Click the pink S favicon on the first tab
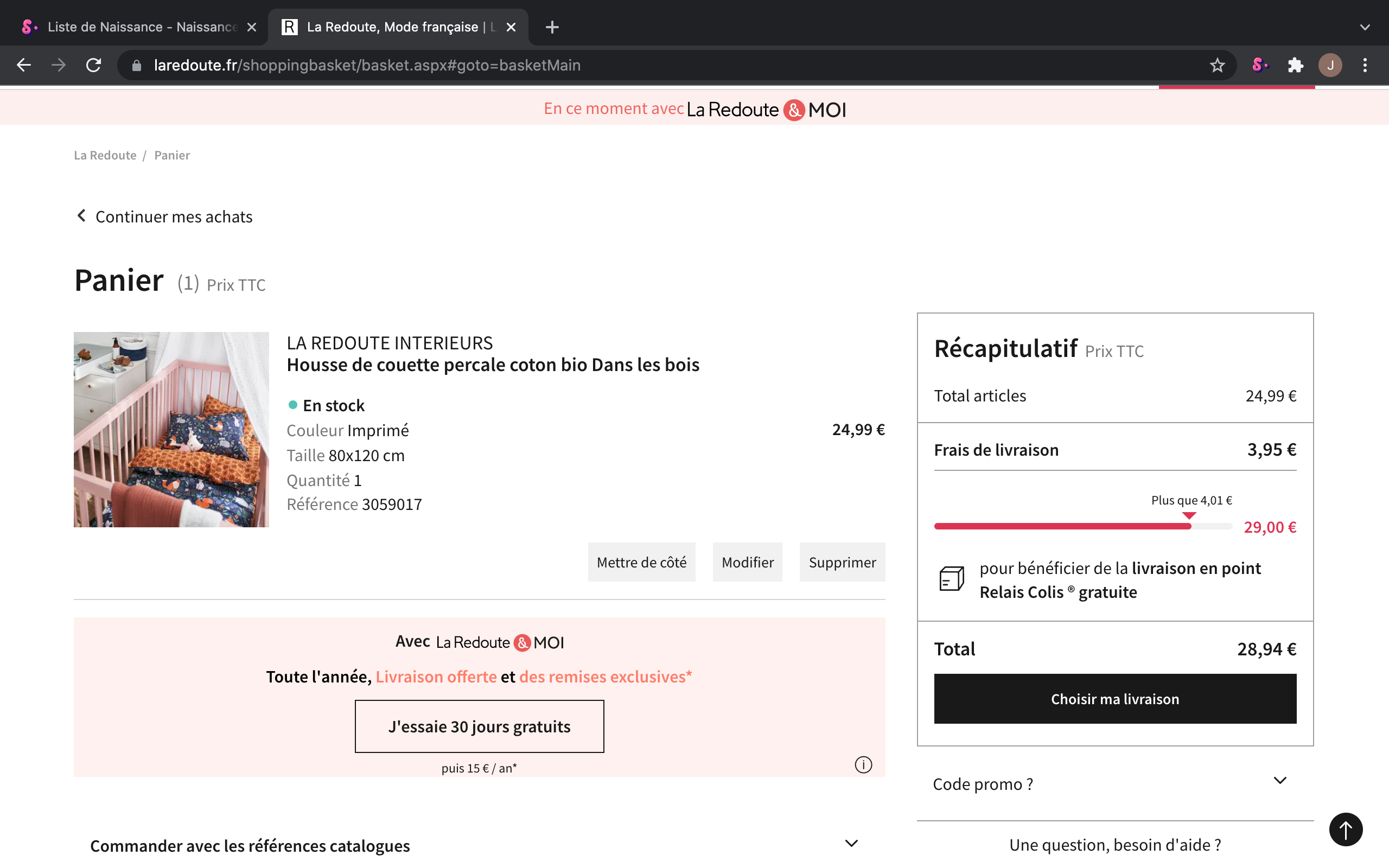The image size is (1389, 868). click(30, 27)
